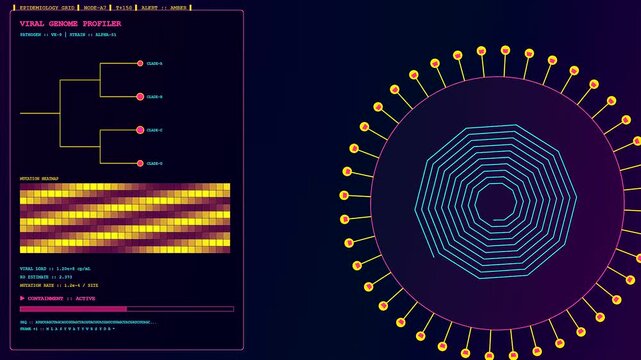Select the CLADE-D node circle
The height and width of the screenshot is (360, 641).
(x=140, y=163)
